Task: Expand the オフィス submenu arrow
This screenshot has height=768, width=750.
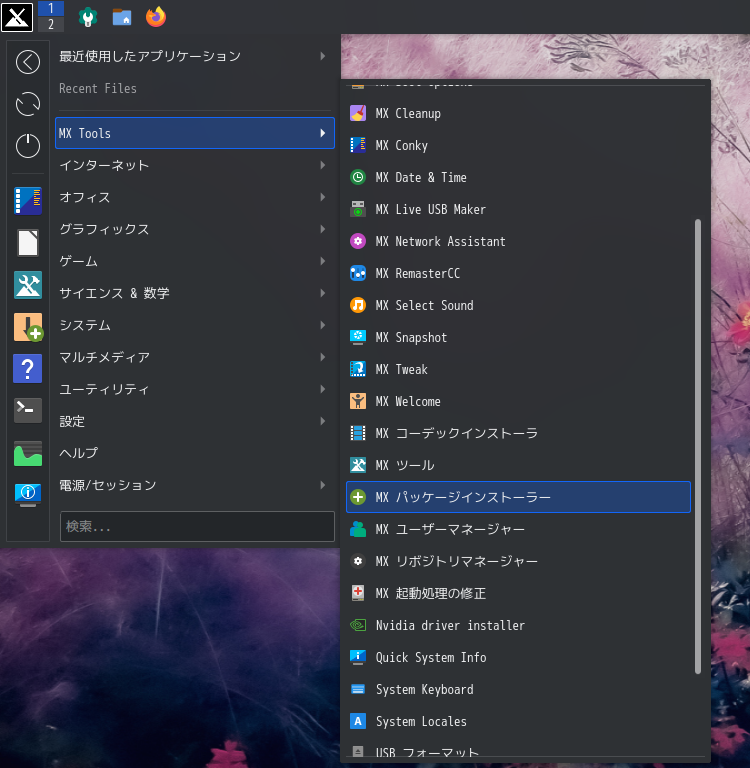Action: coord(322,197)
